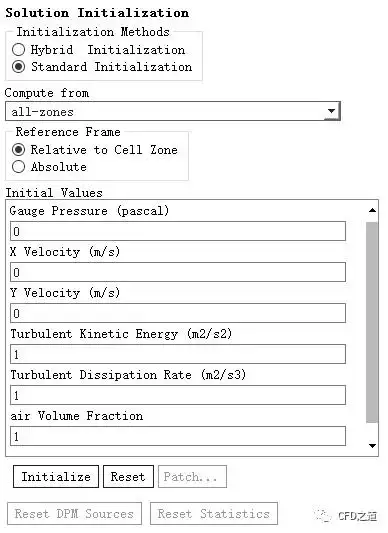Click the Patch... button
Screen dimensions: 388x533
tap(192, 477)
